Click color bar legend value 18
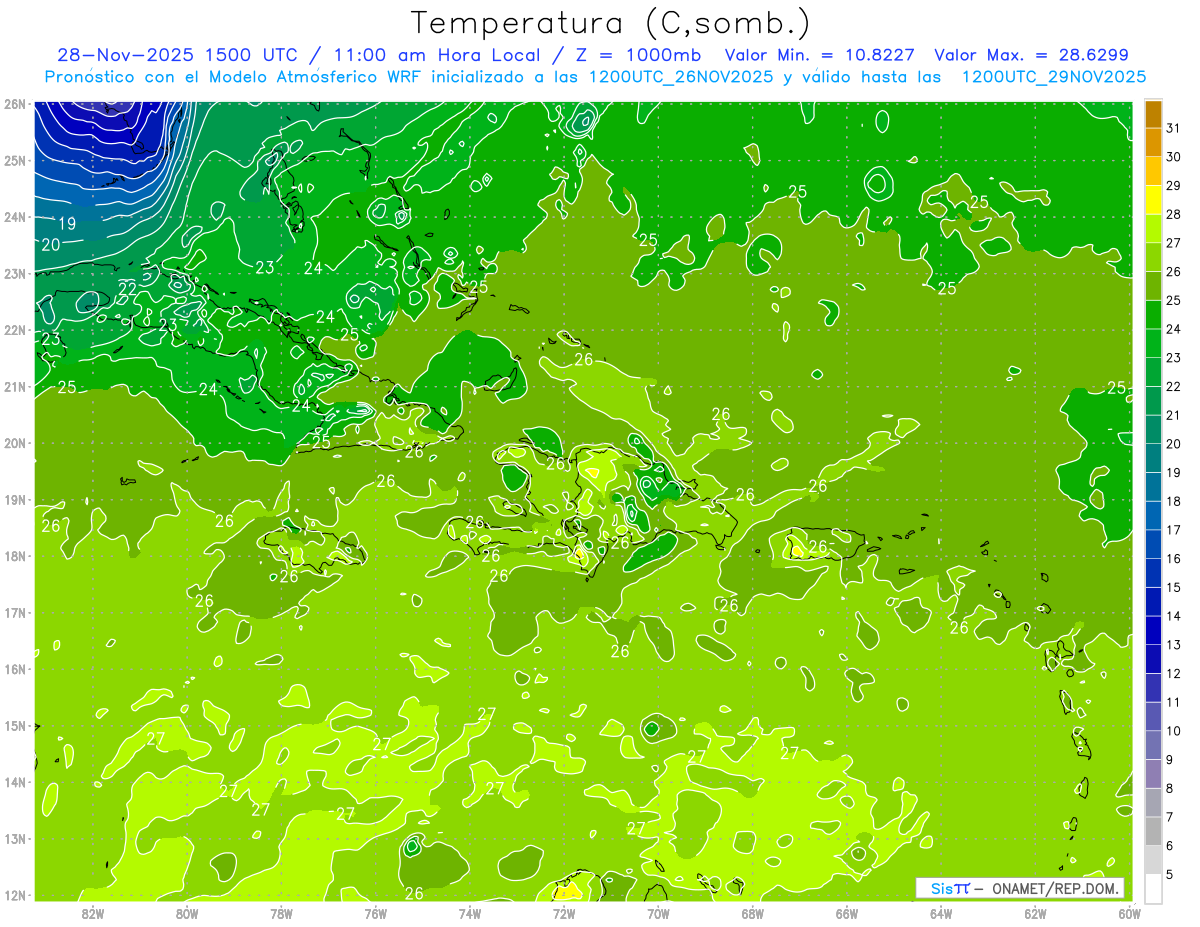 coord(1174,501)
